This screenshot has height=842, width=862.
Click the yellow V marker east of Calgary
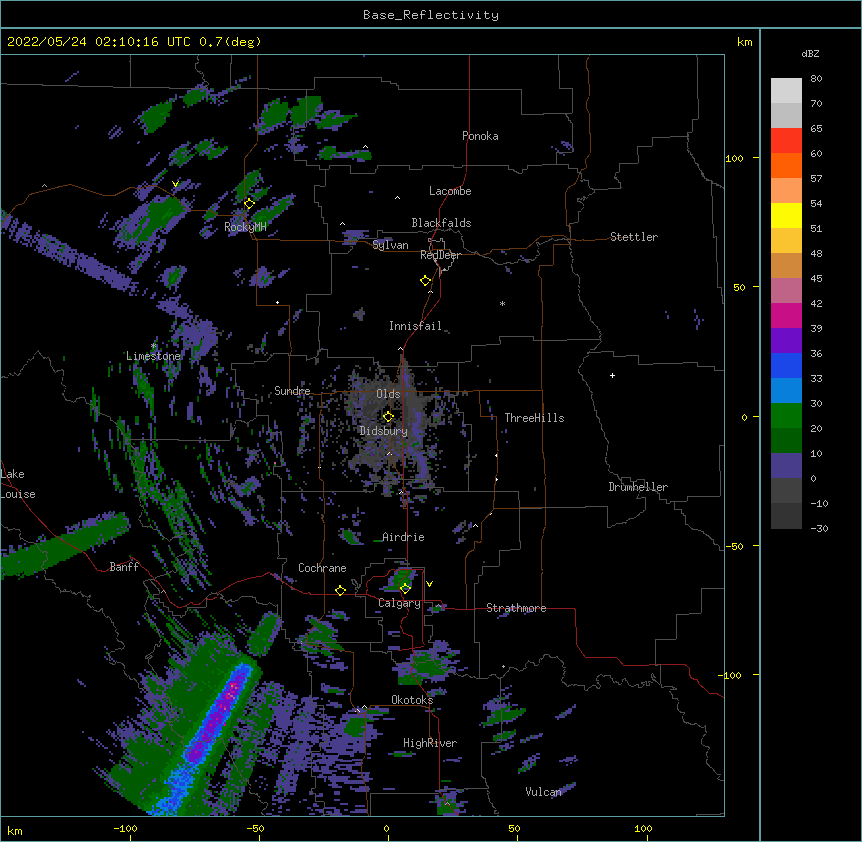(x=429, y=584)
